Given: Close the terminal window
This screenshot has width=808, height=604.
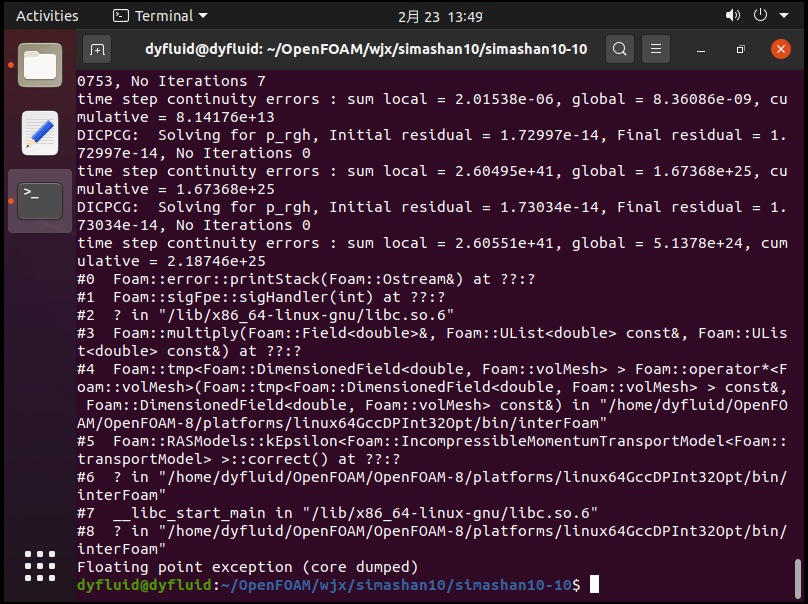Looking at the screenshot, I should [781, 49].
